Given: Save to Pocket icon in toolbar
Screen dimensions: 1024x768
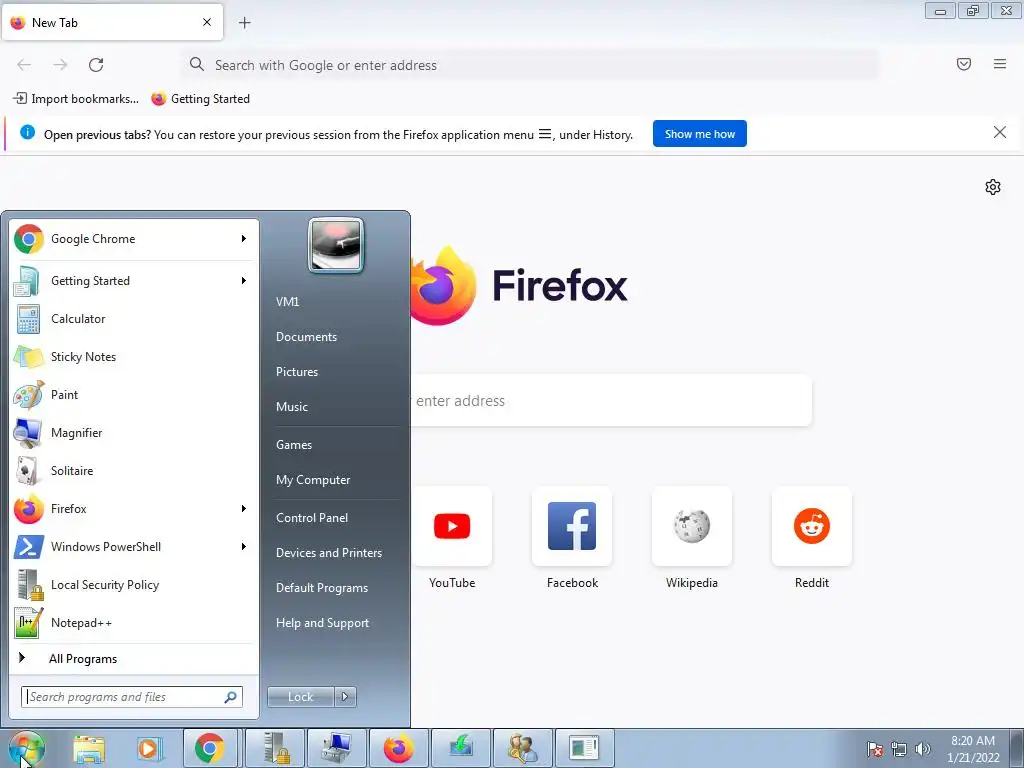Looking at the screenshot, I should tap(964, 64).
